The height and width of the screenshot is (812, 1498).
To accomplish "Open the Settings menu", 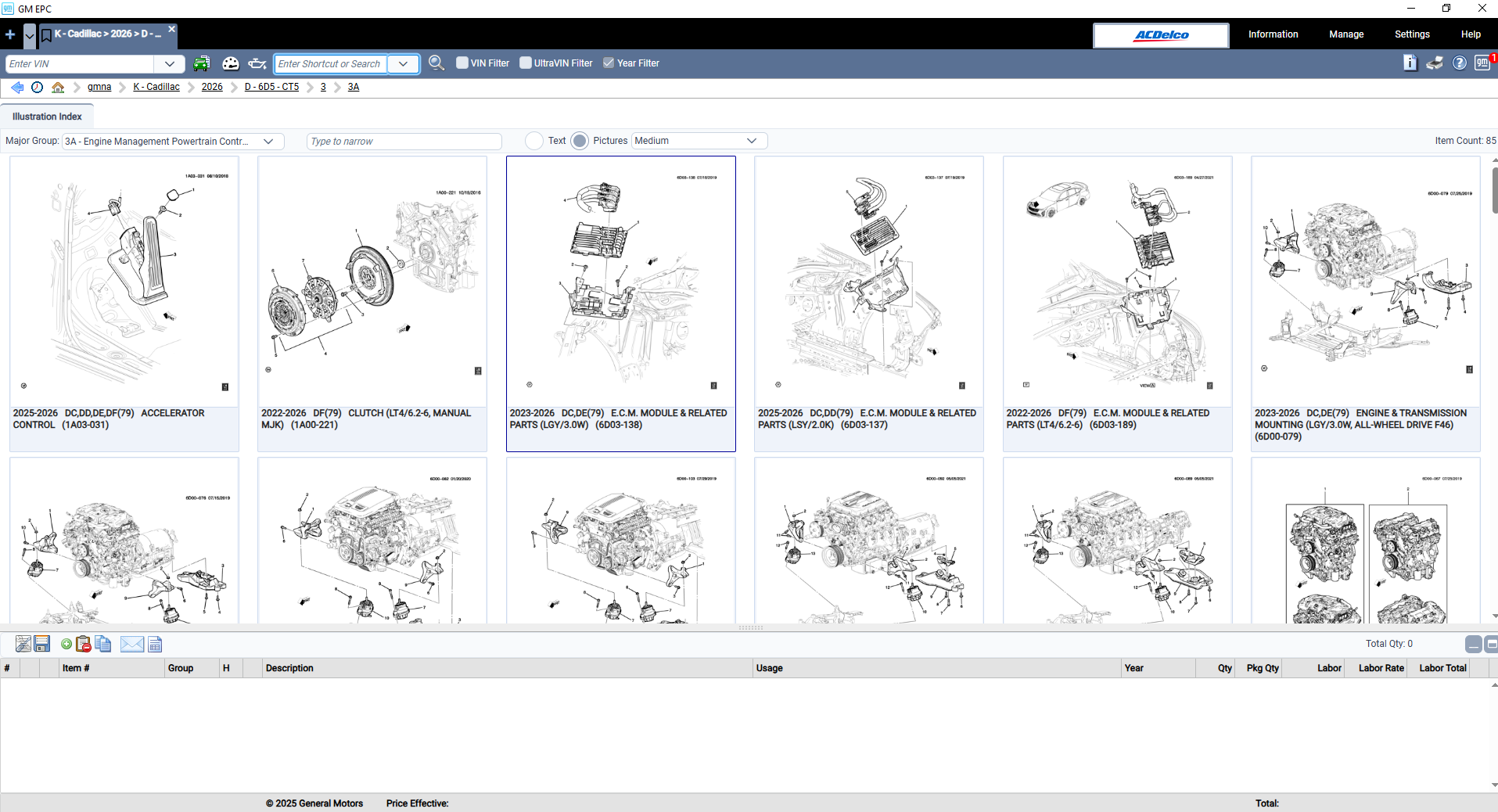I will coord(1411,34).
